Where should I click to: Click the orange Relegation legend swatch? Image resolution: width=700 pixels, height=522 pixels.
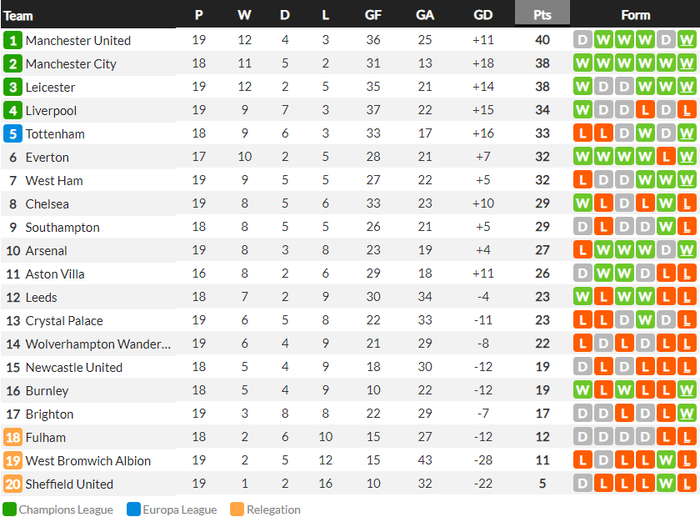[x=235, y=509]
